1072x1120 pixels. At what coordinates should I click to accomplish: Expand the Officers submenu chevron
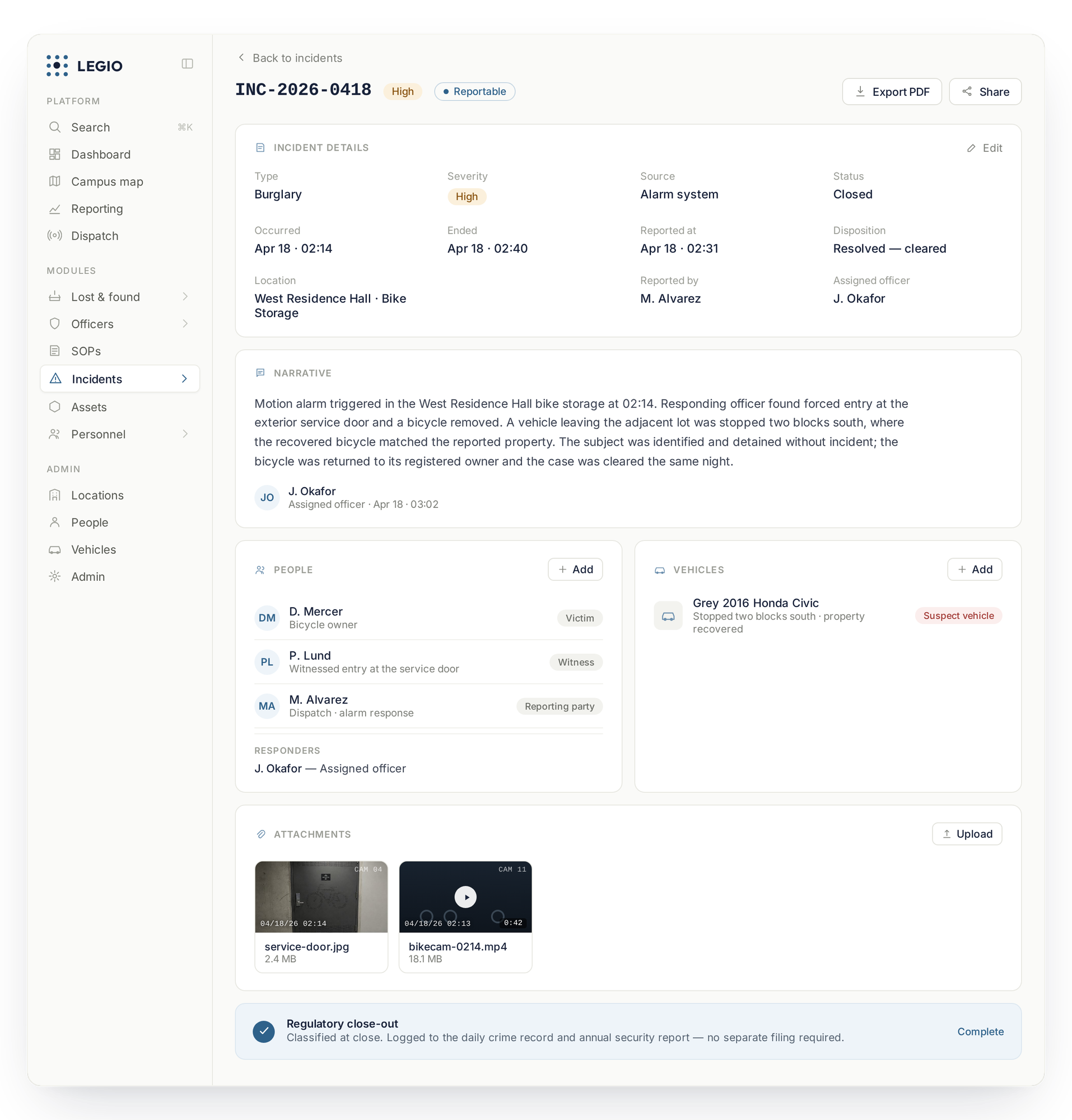pos(185,324)
